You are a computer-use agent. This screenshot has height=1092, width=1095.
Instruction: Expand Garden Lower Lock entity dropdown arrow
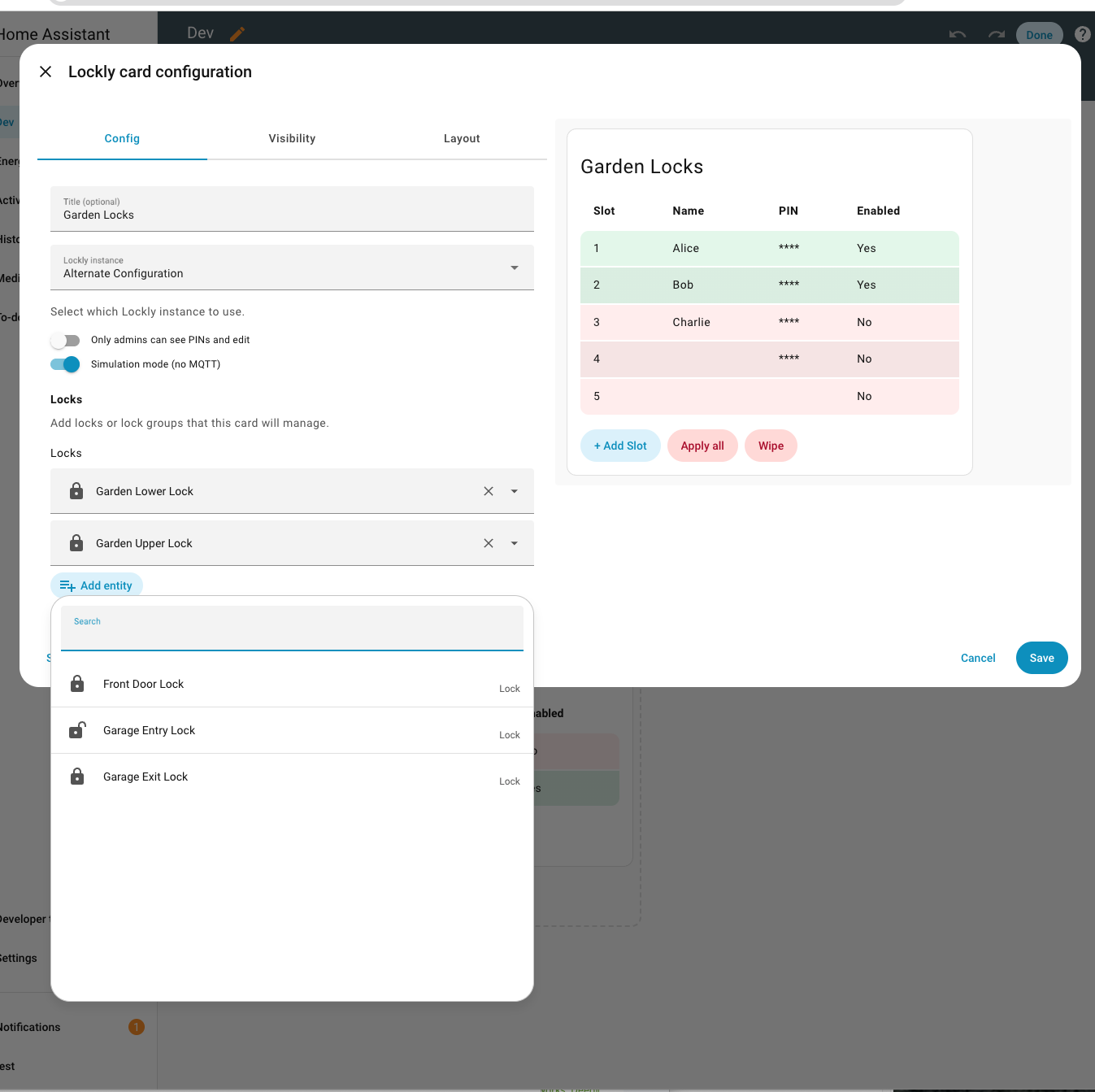pyautogui.click(x=515, y=491)
